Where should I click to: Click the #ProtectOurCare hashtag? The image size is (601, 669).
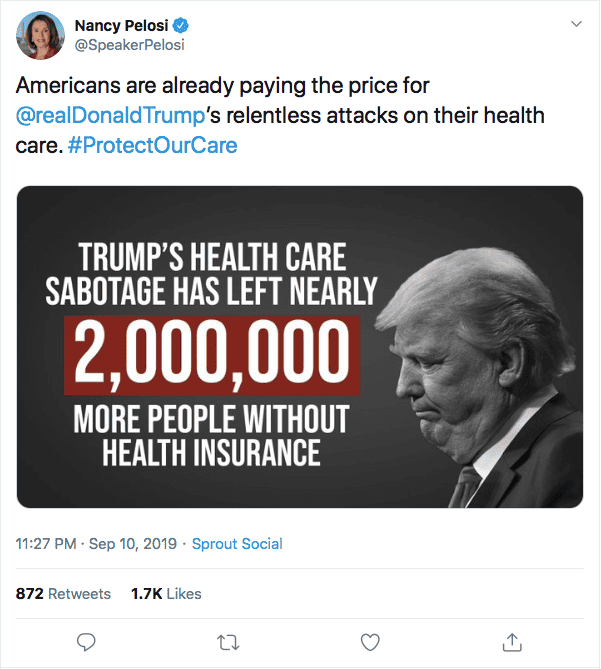153,144
